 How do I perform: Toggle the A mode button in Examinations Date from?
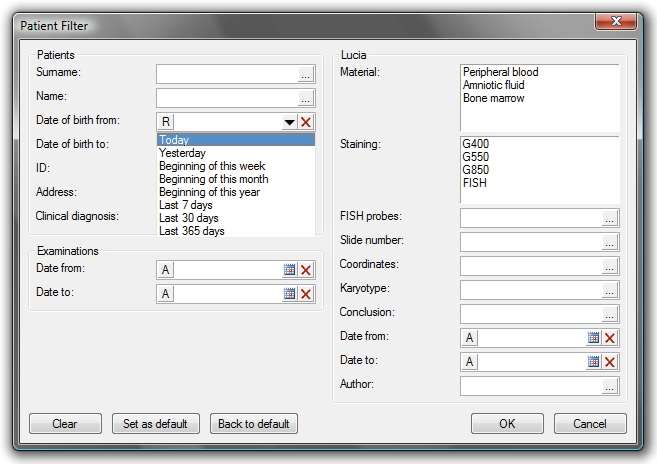166,270
